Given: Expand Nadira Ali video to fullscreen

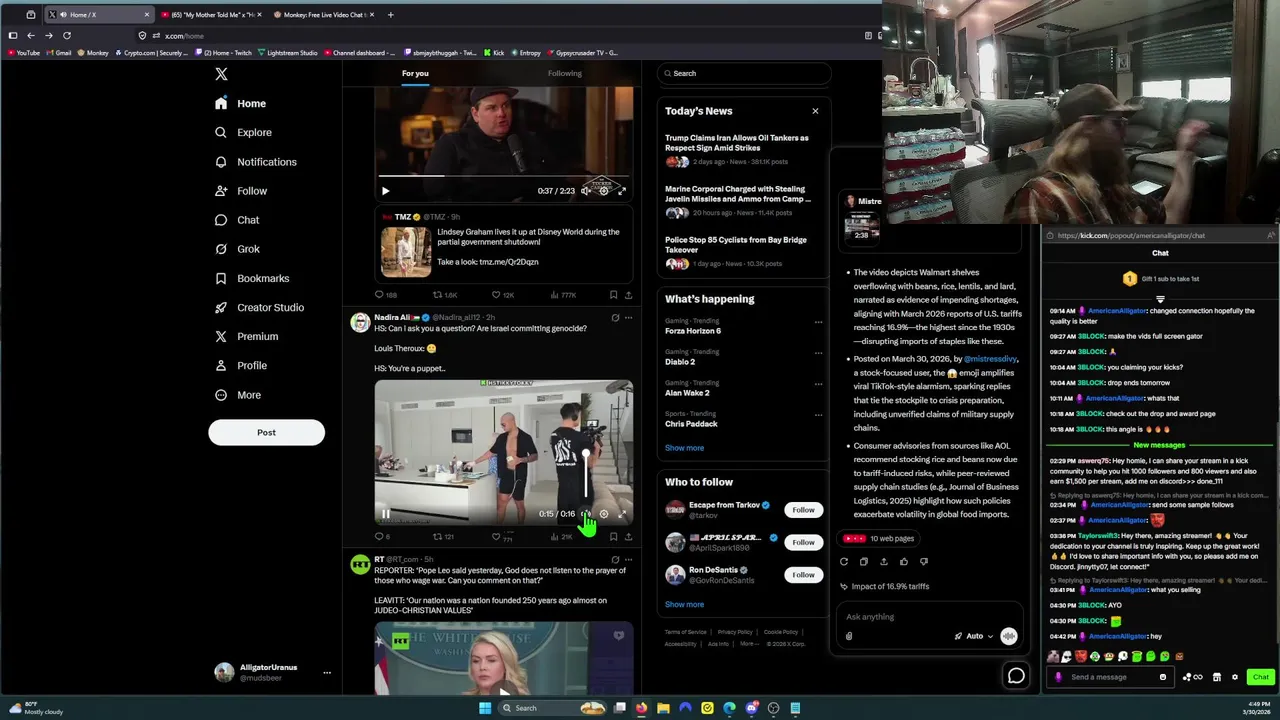Looking at the screenshot, I should pos(621,514).
